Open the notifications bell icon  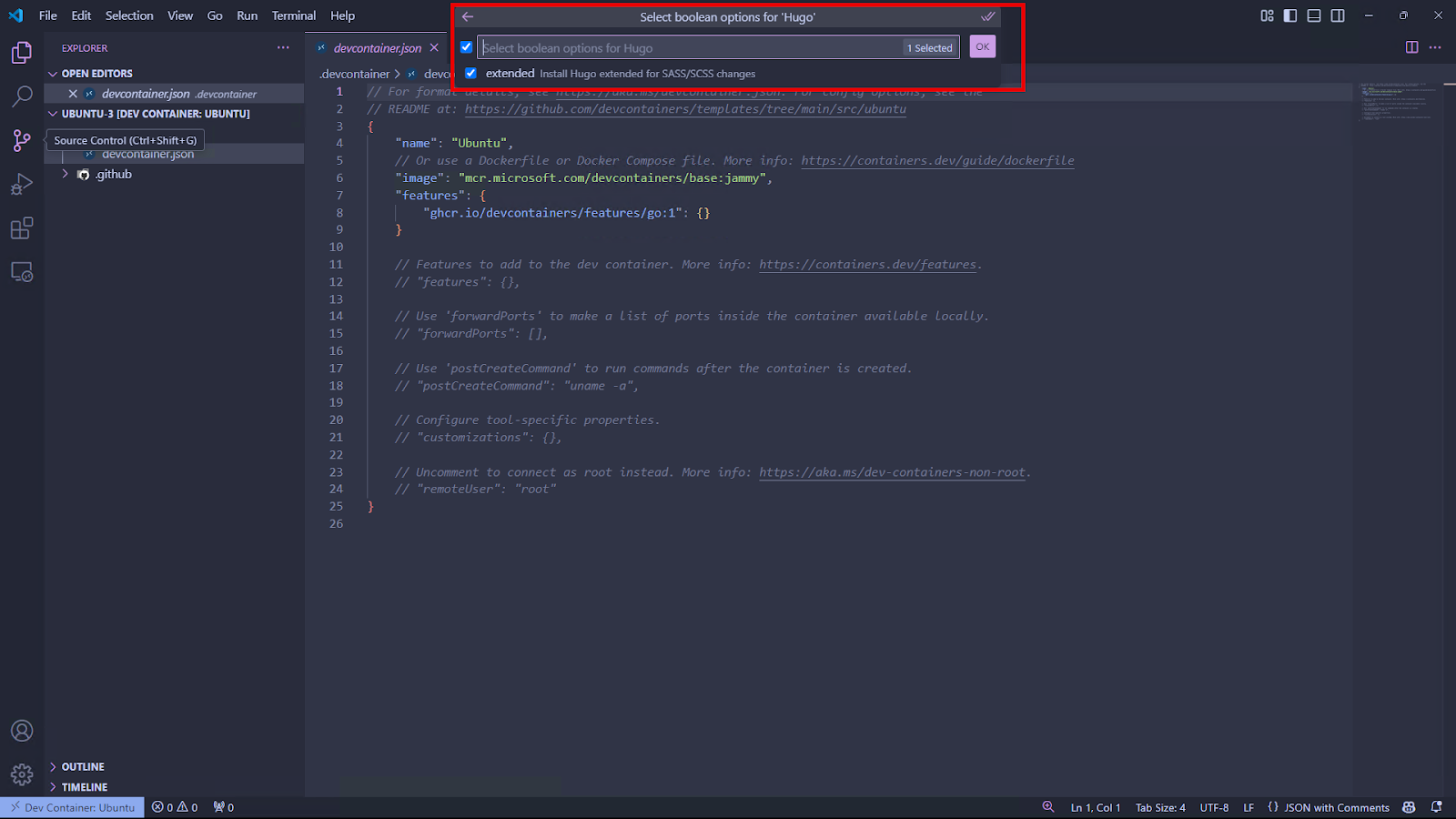(x=1436, y=807)
